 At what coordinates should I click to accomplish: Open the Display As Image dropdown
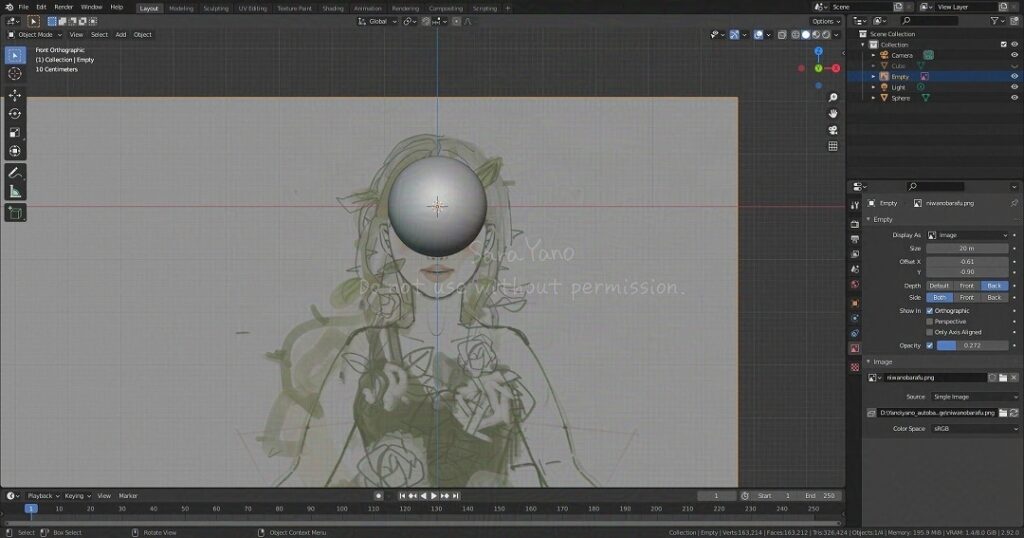click(x=967, y=235)
